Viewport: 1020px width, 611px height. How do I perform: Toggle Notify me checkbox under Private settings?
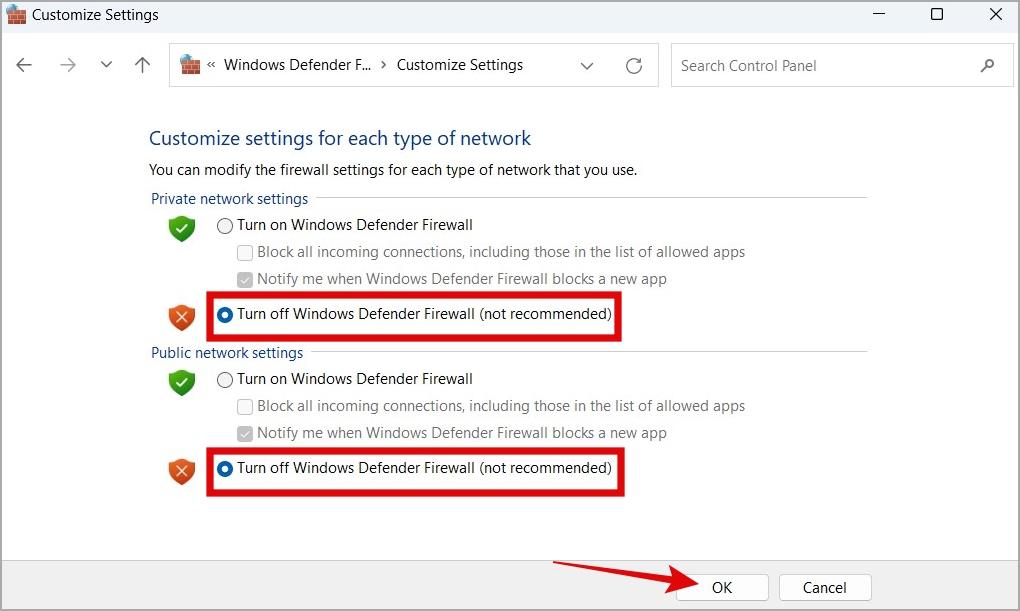245,280
